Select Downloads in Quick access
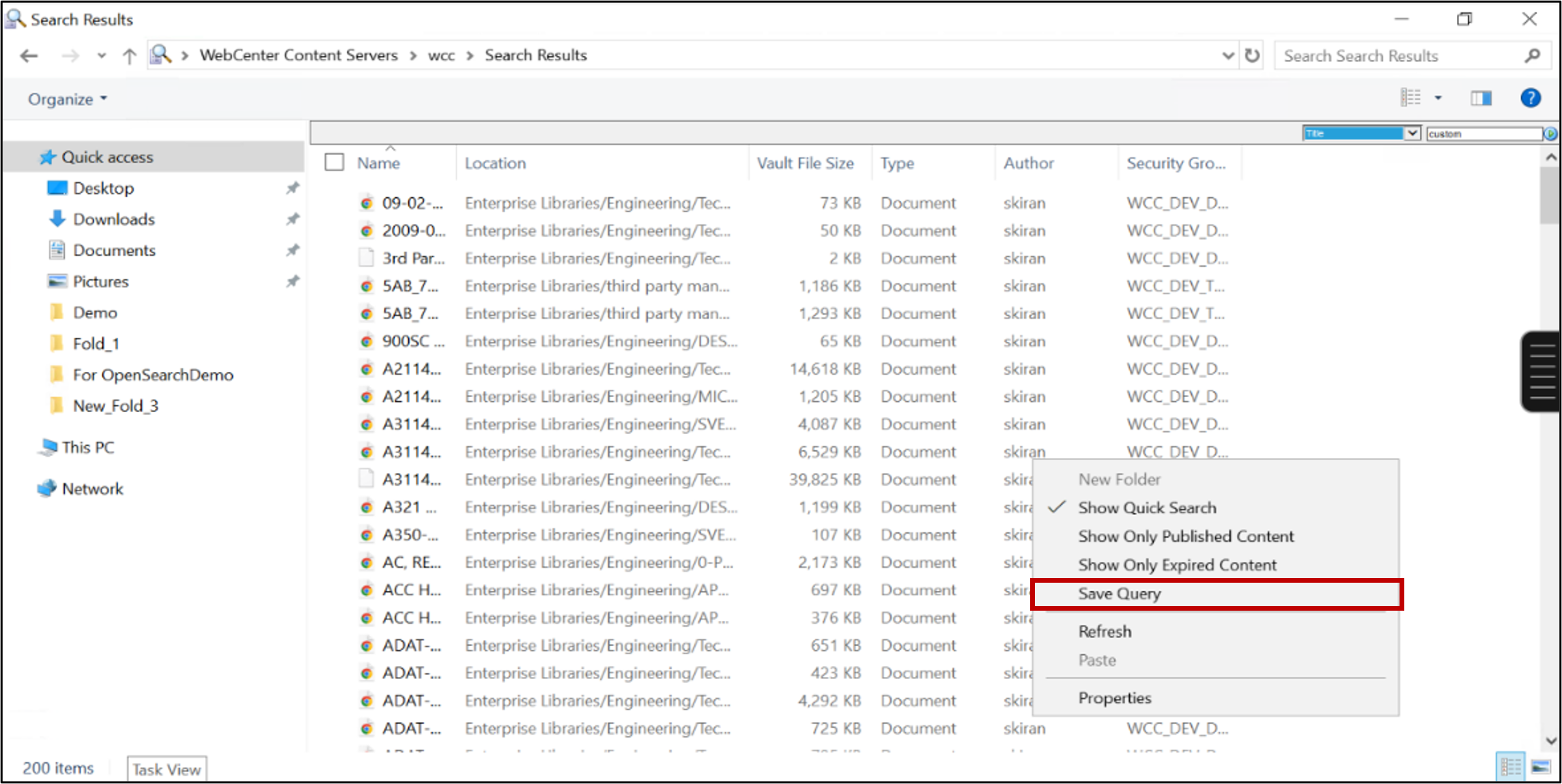 point(113,219)
